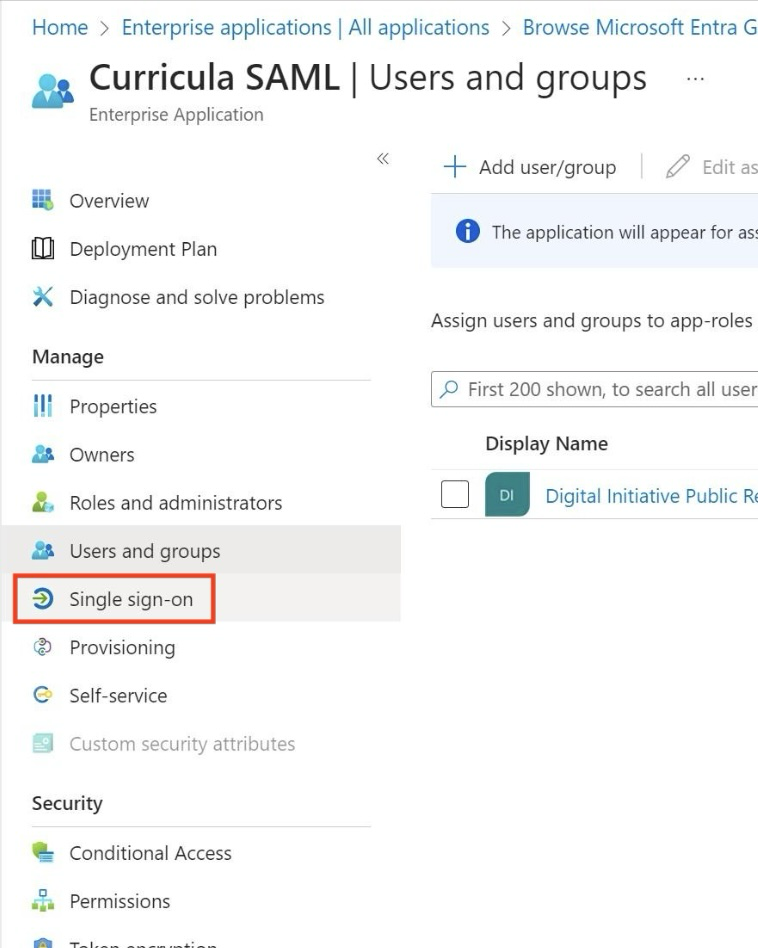Click the Diagnose and solve problems wrench icon
758x948 pixels.
click(42, 297)
